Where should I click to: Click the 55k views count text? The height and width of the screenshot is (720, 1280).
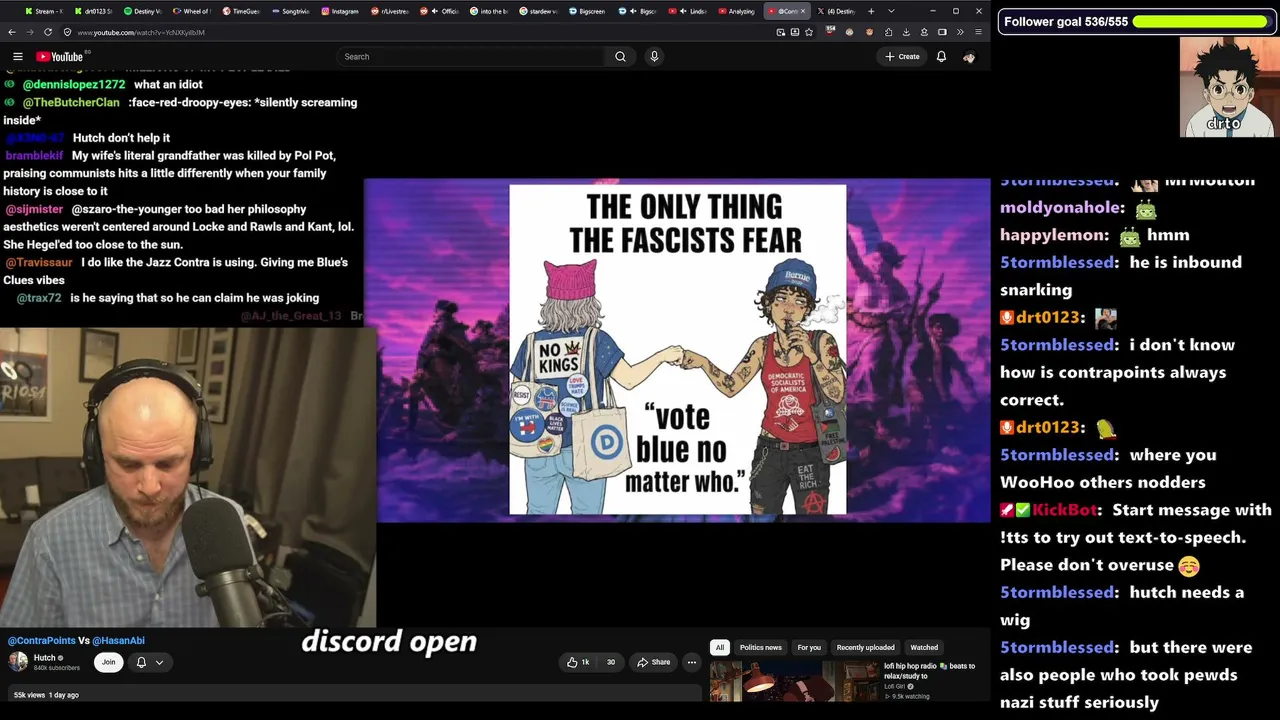point(30,695)
